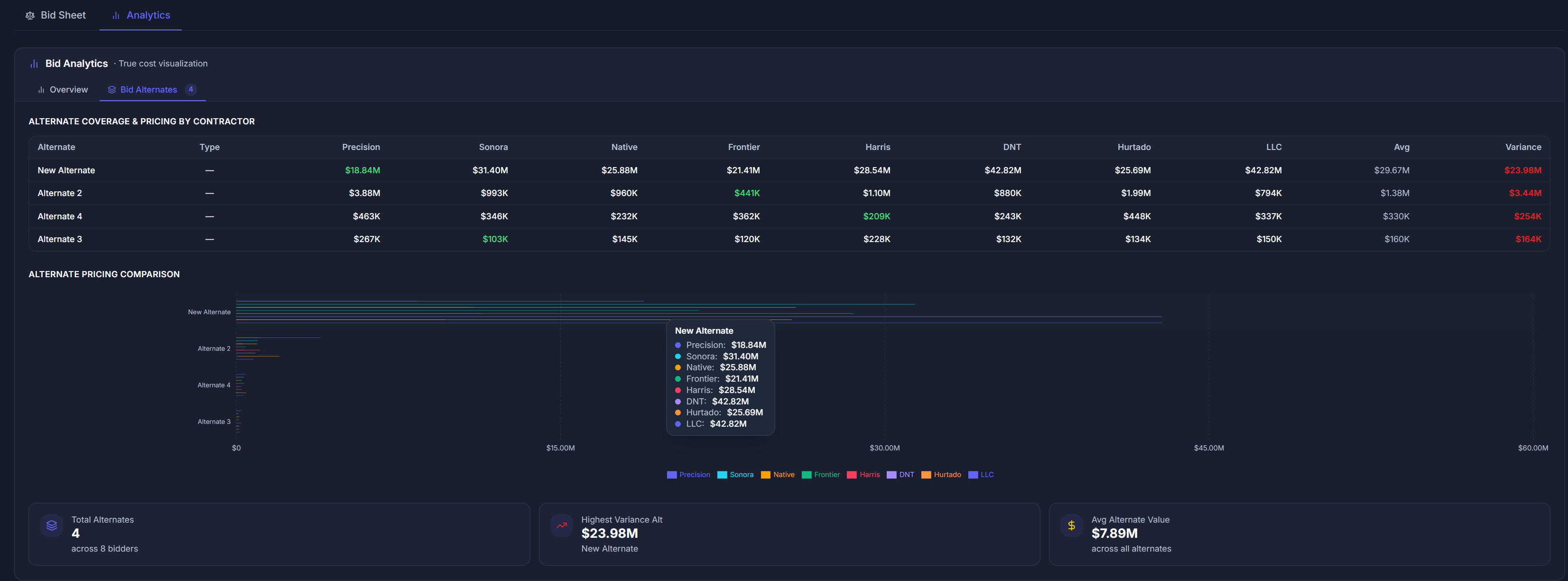Click the Type column header
Viewport: 1568px width, 581px height.
209,147
